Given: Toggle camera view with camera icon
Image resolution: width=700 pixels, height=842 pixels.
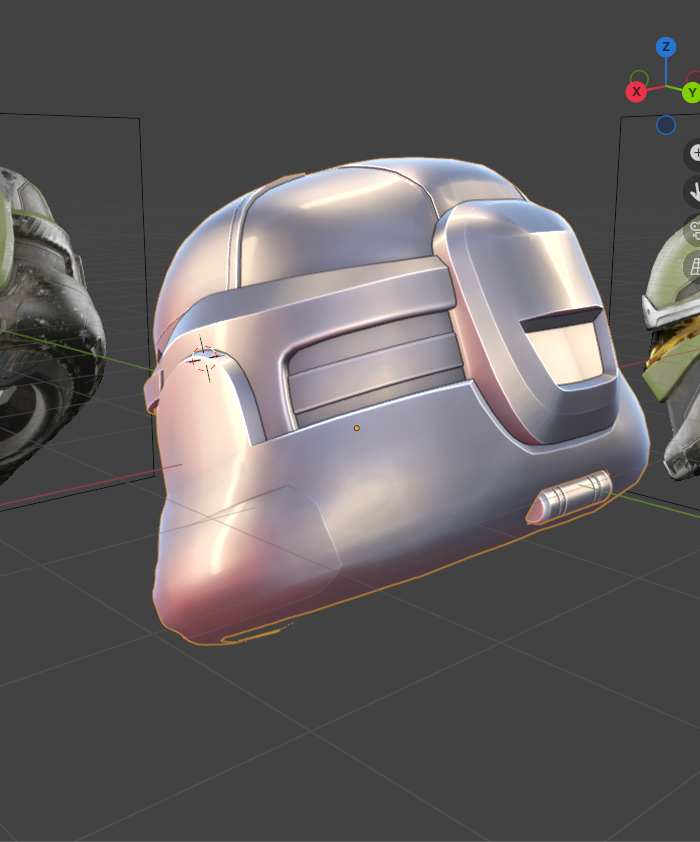Looking at the screenshot, I should coord(694,230).
